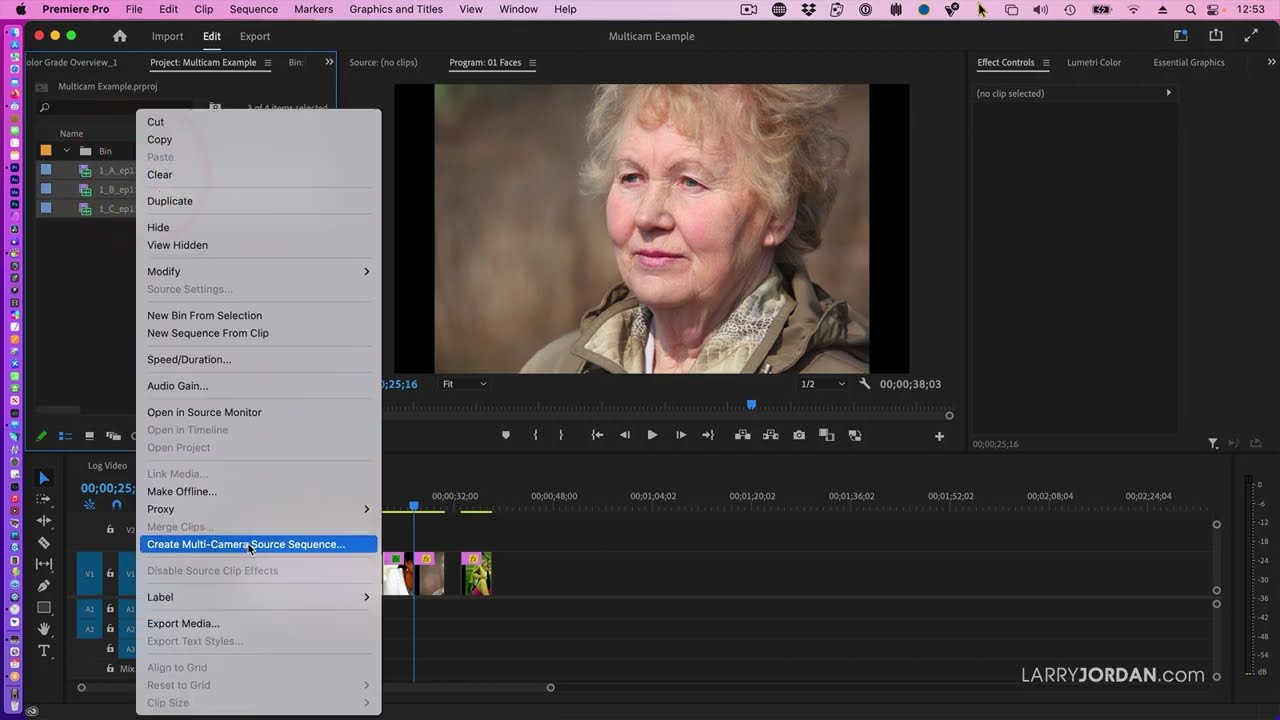
Task: Select the Track Select Forward tool
Action: (44, 499)
